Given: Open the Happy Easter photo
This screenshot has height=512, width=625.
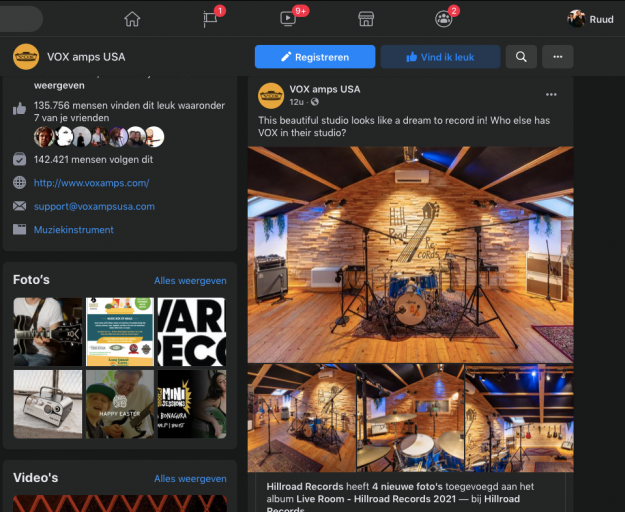Looking at the screenshot, I should pyautogui.click(x=120, y=404).
